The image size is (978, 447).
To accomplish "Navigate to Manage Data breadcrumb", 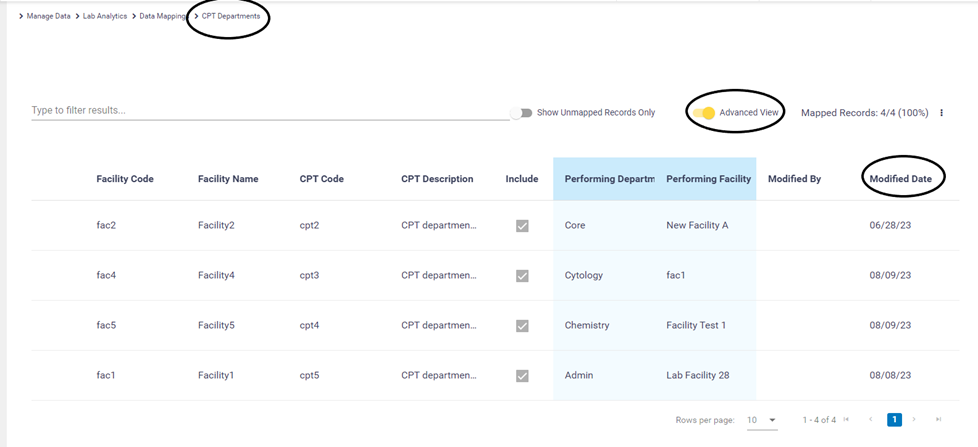I will 48,16.
